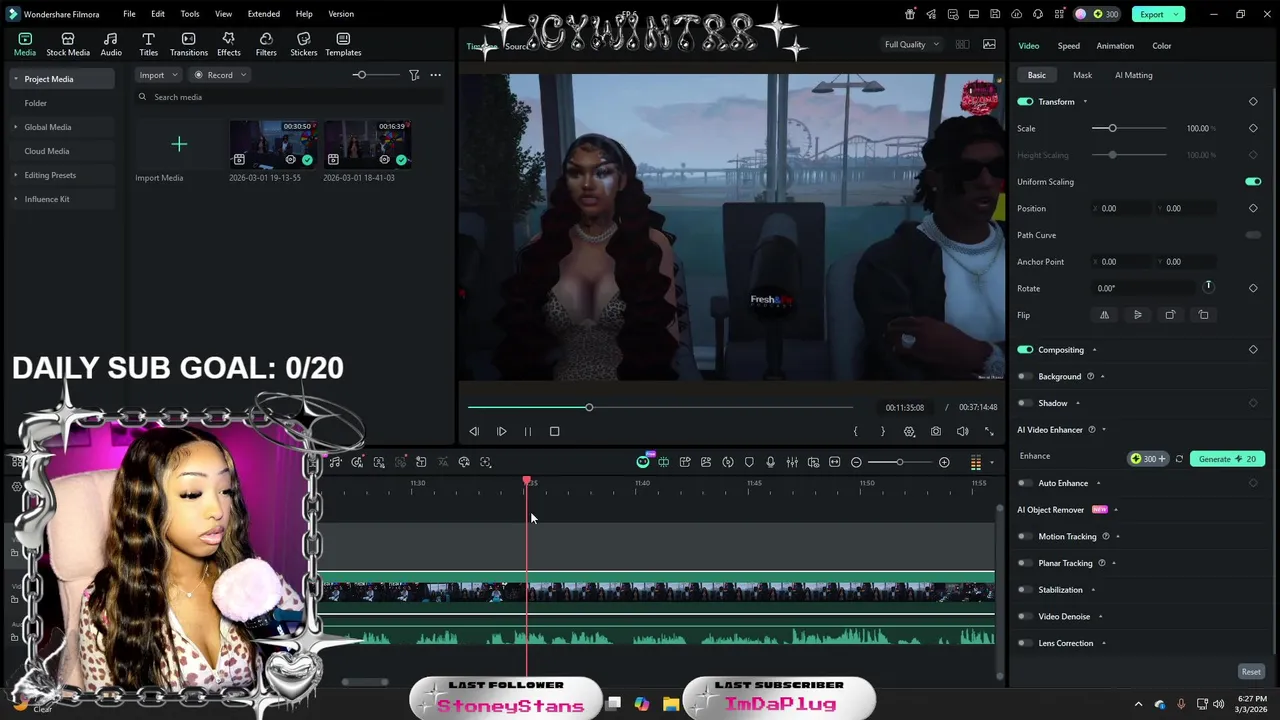1280x720 pixels.
Task: Click the Reset button
Action: coord(1251,672)
